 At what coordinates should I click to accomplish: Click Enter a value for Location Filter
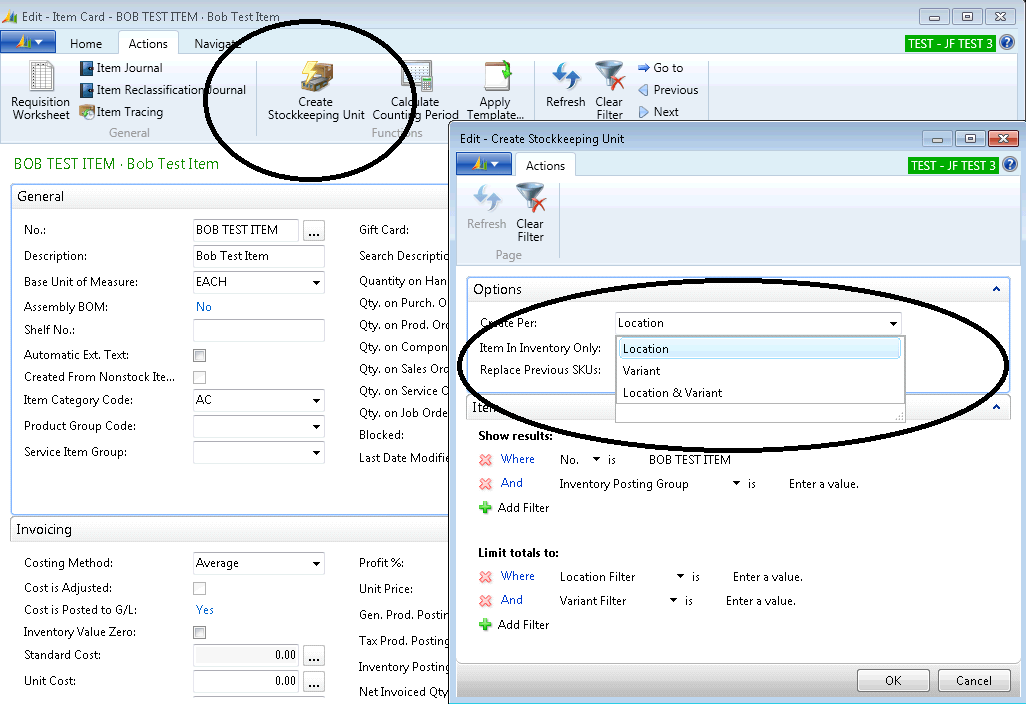click(x=768, y=577)
